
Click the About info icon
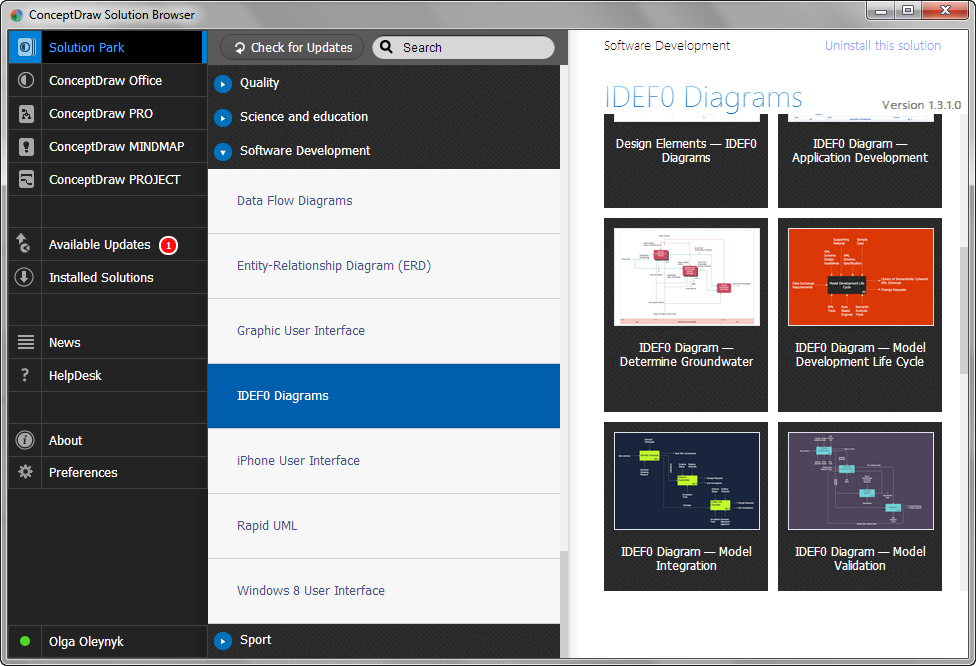26,440
